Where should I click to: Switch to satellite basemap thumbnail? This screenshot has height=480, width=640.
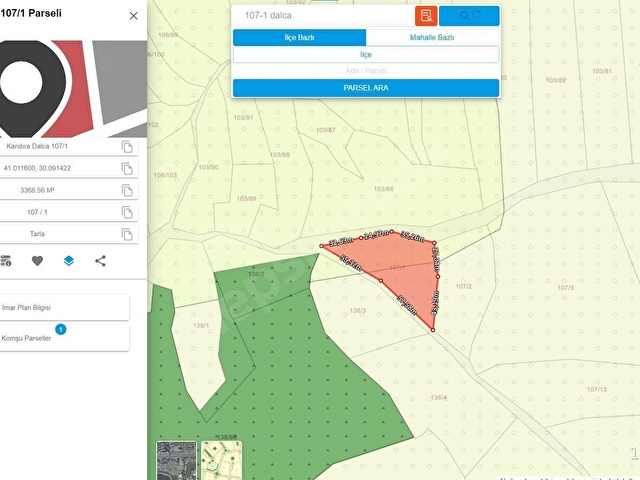[x=177, y=460]
